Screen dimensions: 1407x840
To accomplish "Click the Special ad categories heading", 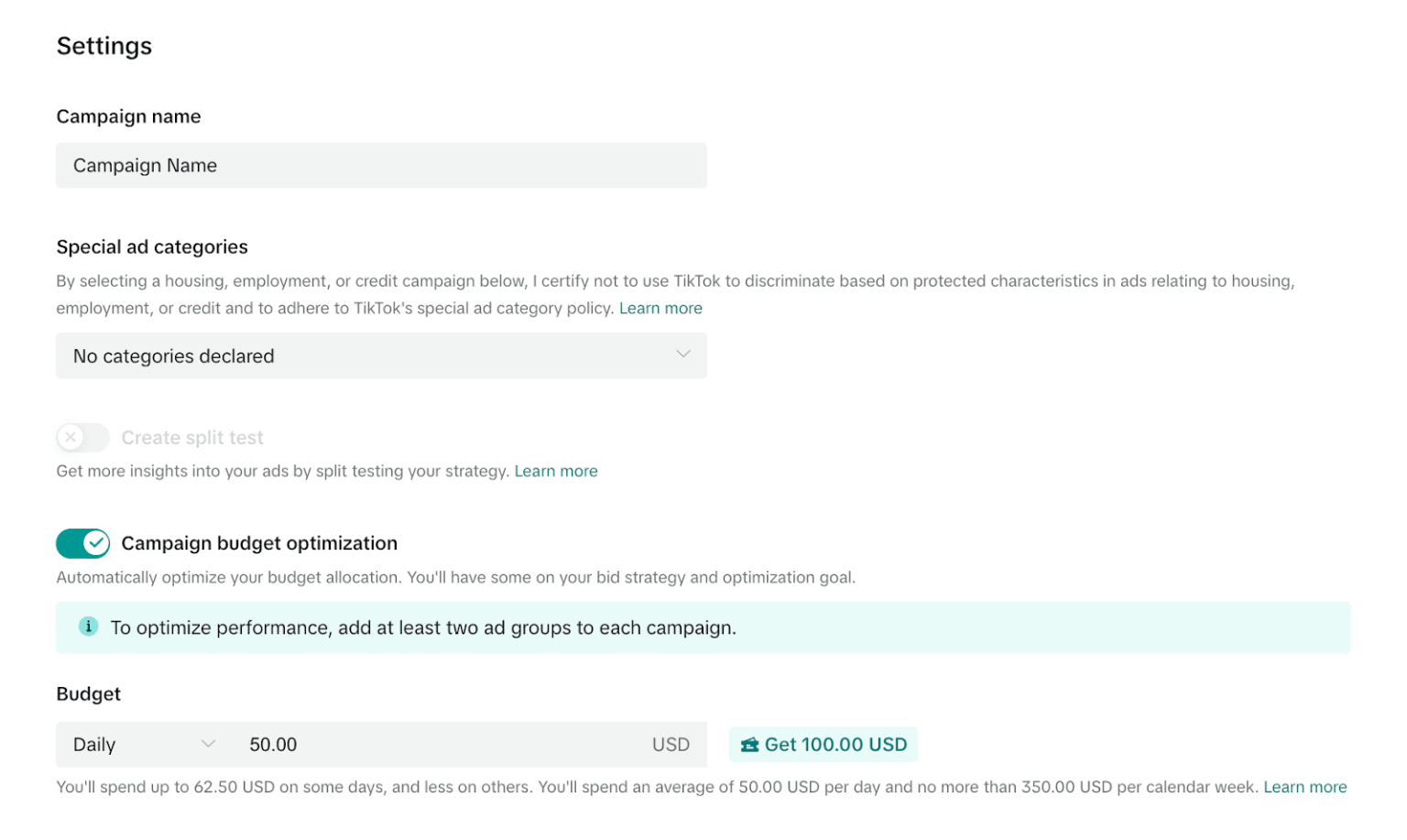I will (152, 247).
